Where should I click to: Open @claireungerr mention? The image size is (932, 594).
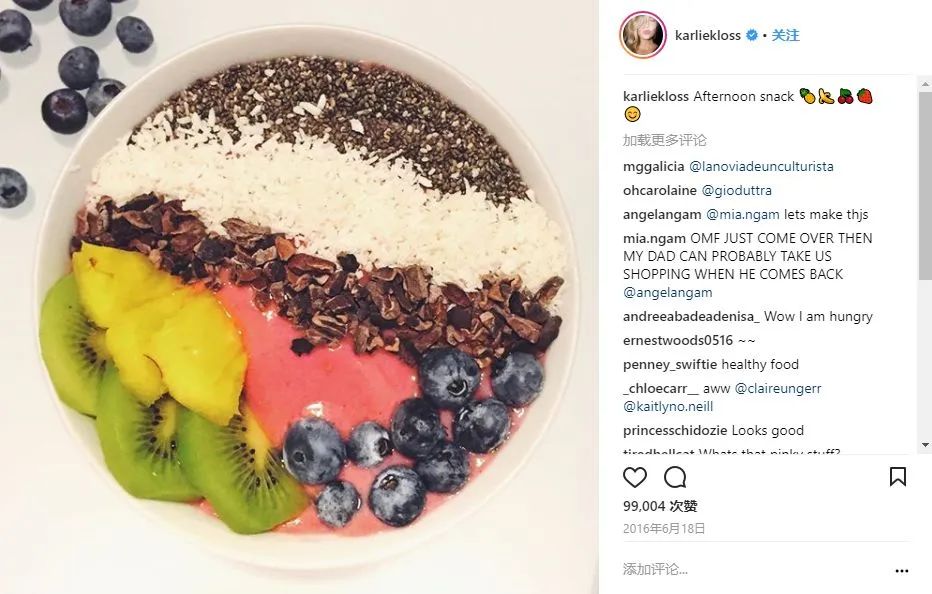778,388
